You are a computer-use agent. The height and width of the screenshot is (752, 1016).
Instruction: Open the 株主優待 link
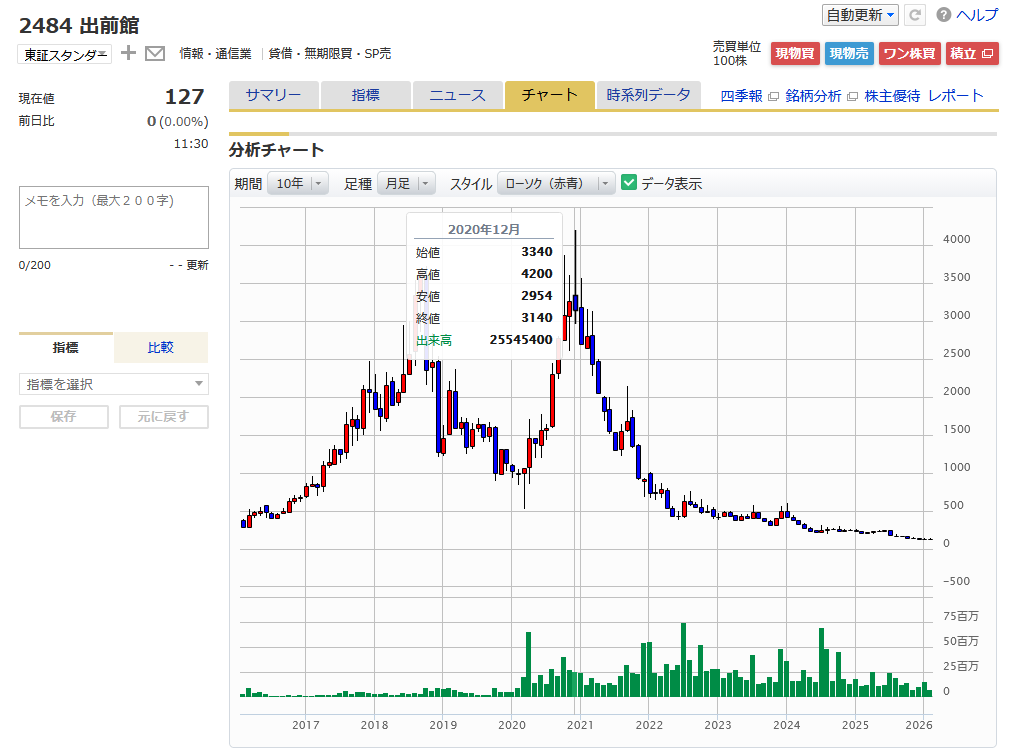892,96
